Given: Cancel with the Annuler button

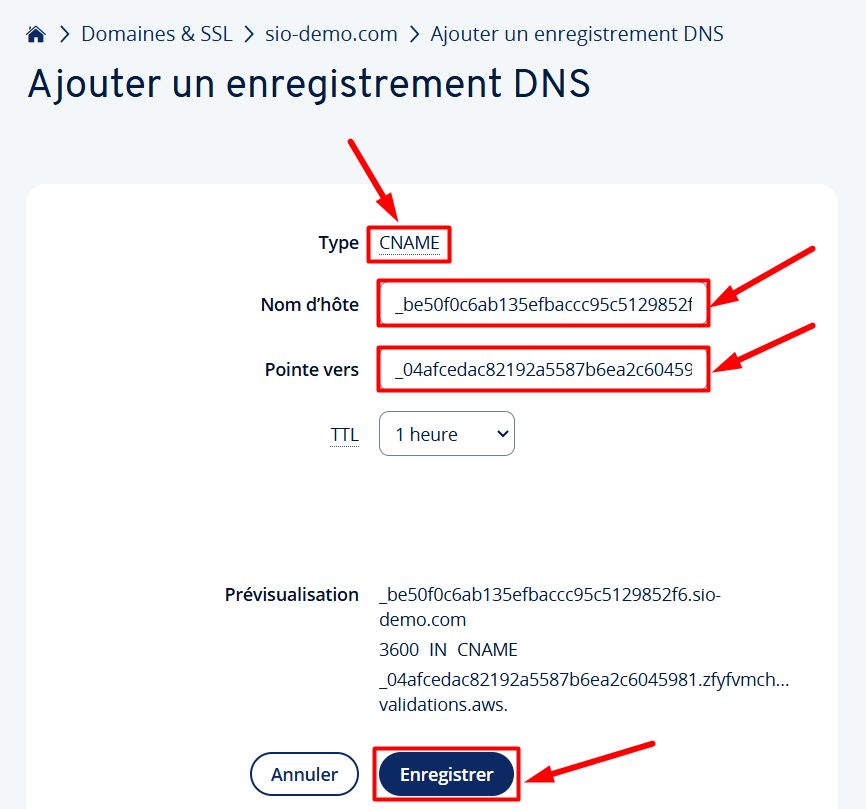Looking at the screenshot, I should 304,774.
